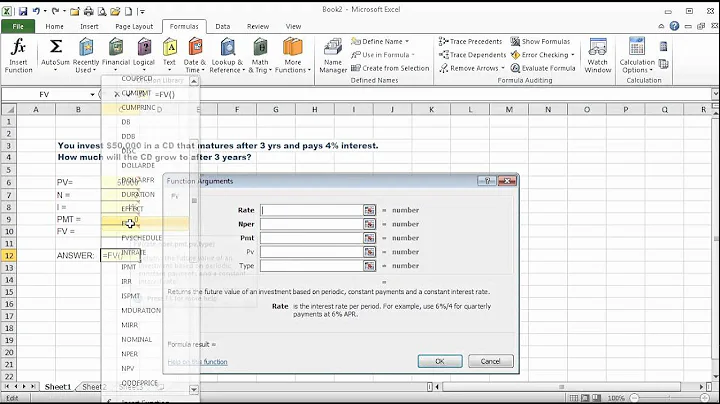The width and height of the screenshot is (720, 404).
Task: Open the Recently Used functions list
Action: 86,56
